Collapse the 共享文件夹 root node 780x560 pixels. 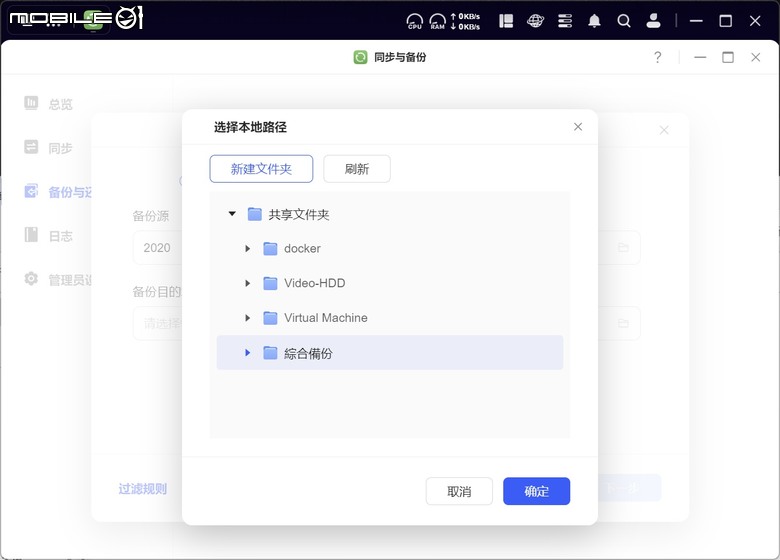[232, 214]
